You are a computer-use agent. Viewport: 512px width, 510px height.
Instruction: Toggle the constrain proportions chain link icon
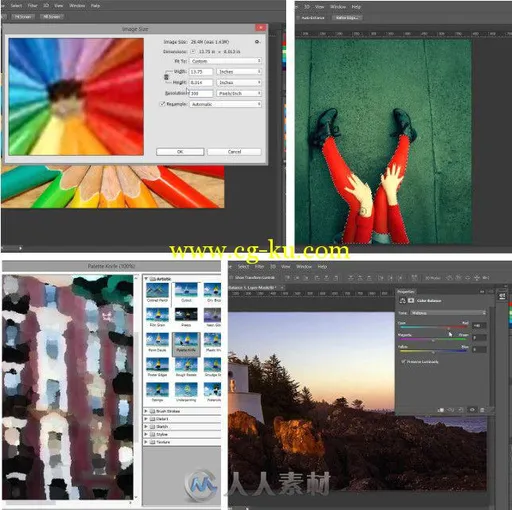point(166,77)
